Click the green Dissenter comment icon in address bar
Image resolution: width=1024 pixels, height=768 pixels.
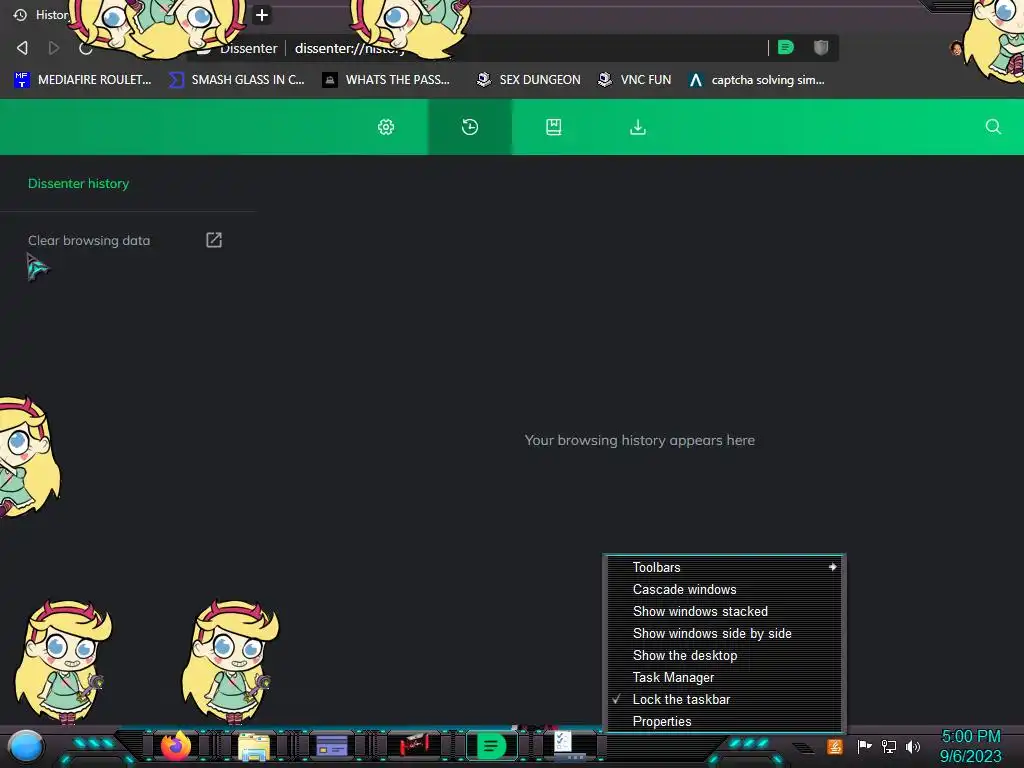pyautogui.click(x=786, y=47)
